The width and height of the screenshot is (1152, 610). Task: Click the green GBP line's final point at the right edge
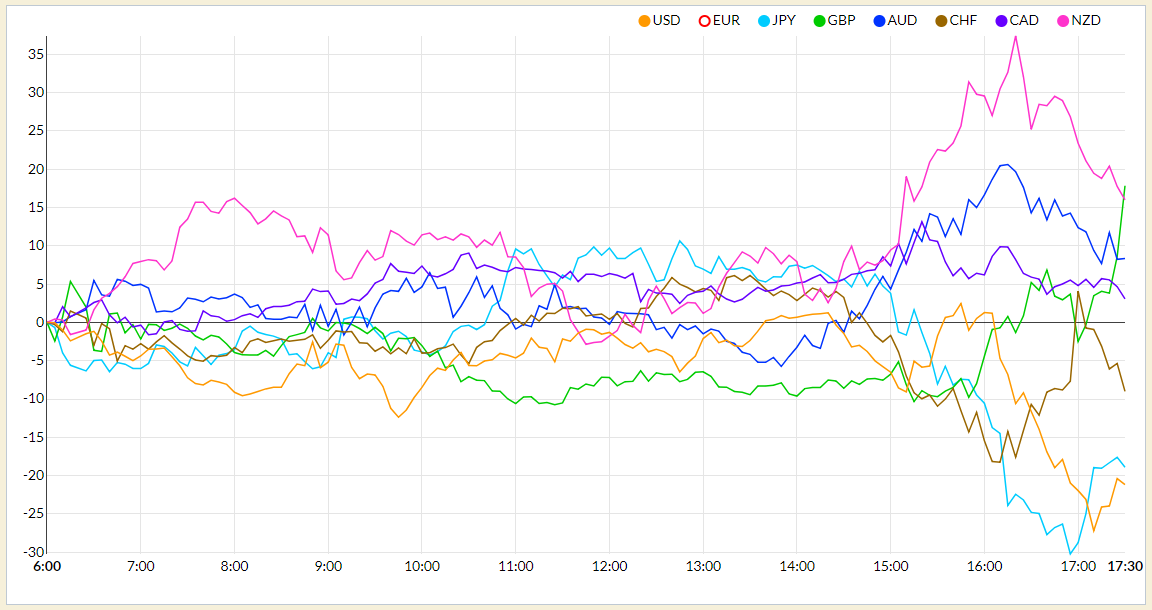1124,186
